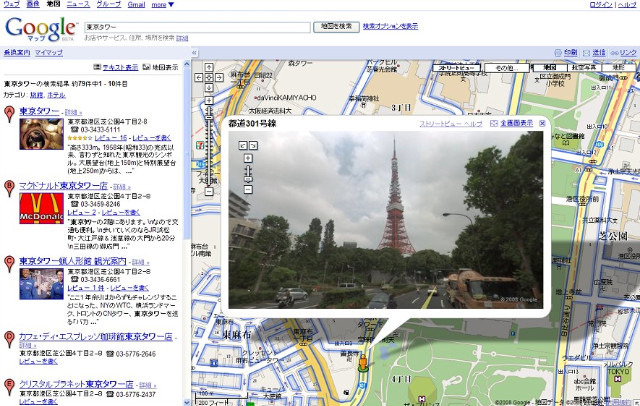Screen dimensions: 640x406
Task: Collapse the left results panel
Action: [x=195, y=53]
